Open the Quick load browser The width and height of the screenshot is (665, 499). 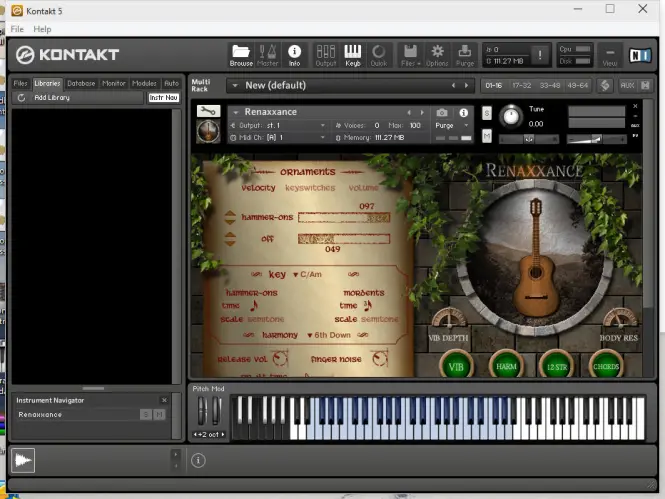pos(378,55)
